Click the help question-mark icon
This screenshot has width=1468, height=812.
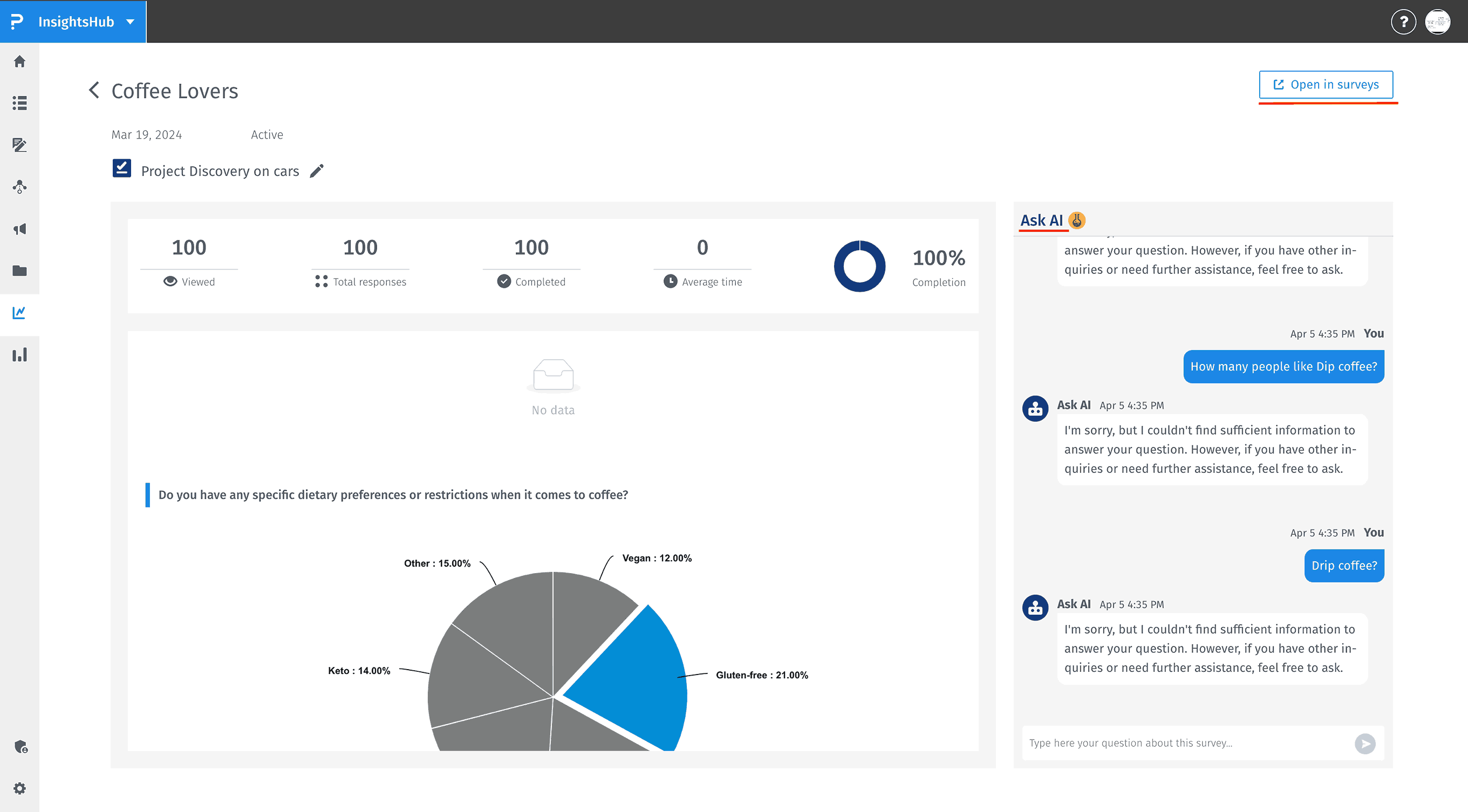pos(1404,22)
